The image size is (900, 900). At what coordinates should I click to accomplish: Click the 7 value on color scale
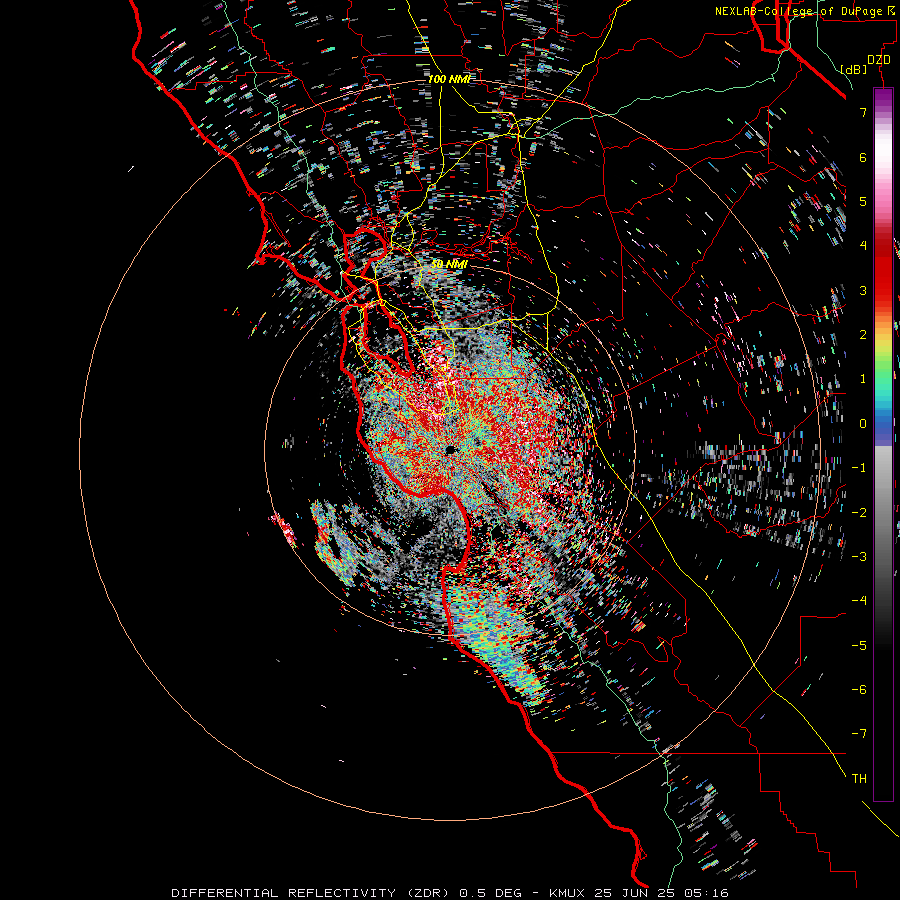coord(863,112)
